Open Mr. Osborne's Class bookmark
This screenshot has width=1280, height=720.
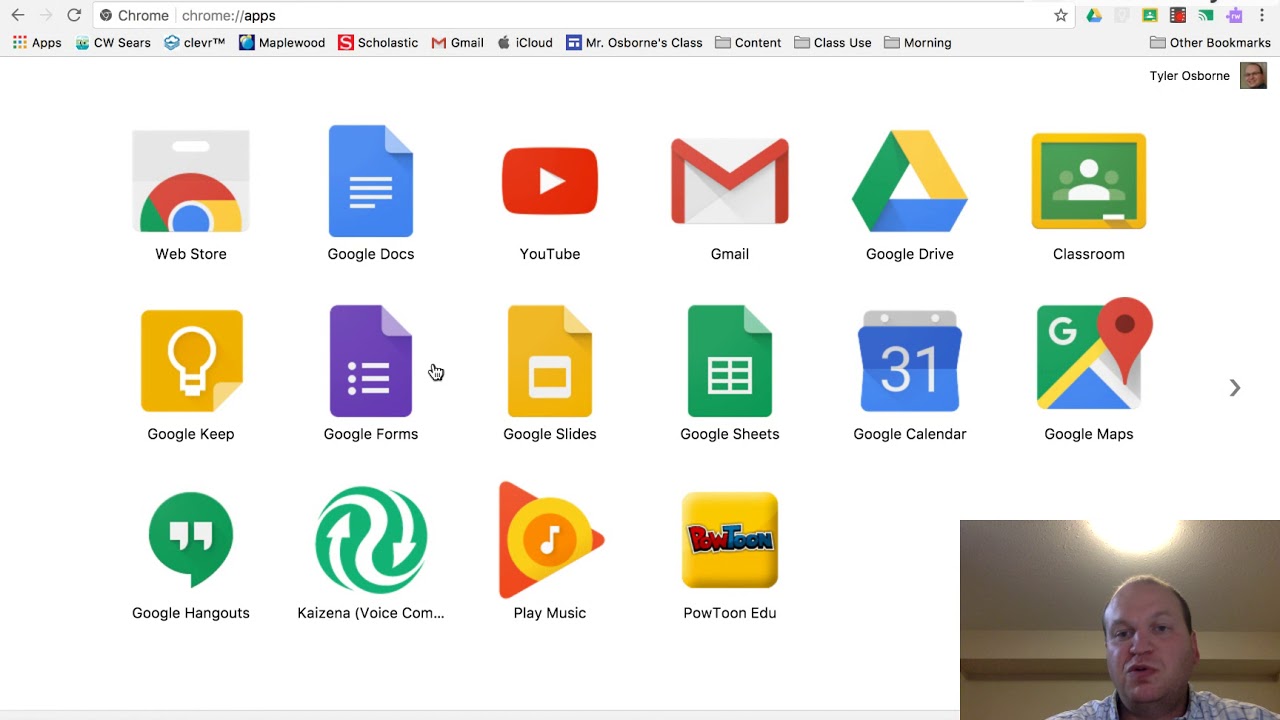click(x=634, y=43)
